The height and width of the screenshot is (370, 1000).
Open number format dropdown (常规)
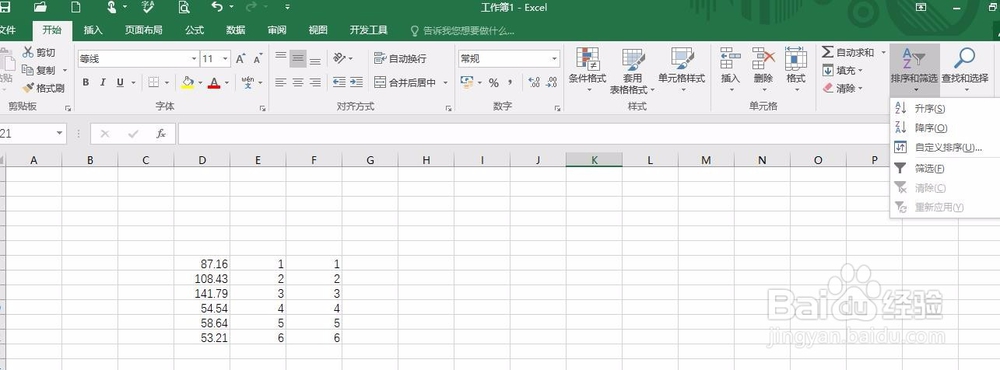[x=554, y=59]
